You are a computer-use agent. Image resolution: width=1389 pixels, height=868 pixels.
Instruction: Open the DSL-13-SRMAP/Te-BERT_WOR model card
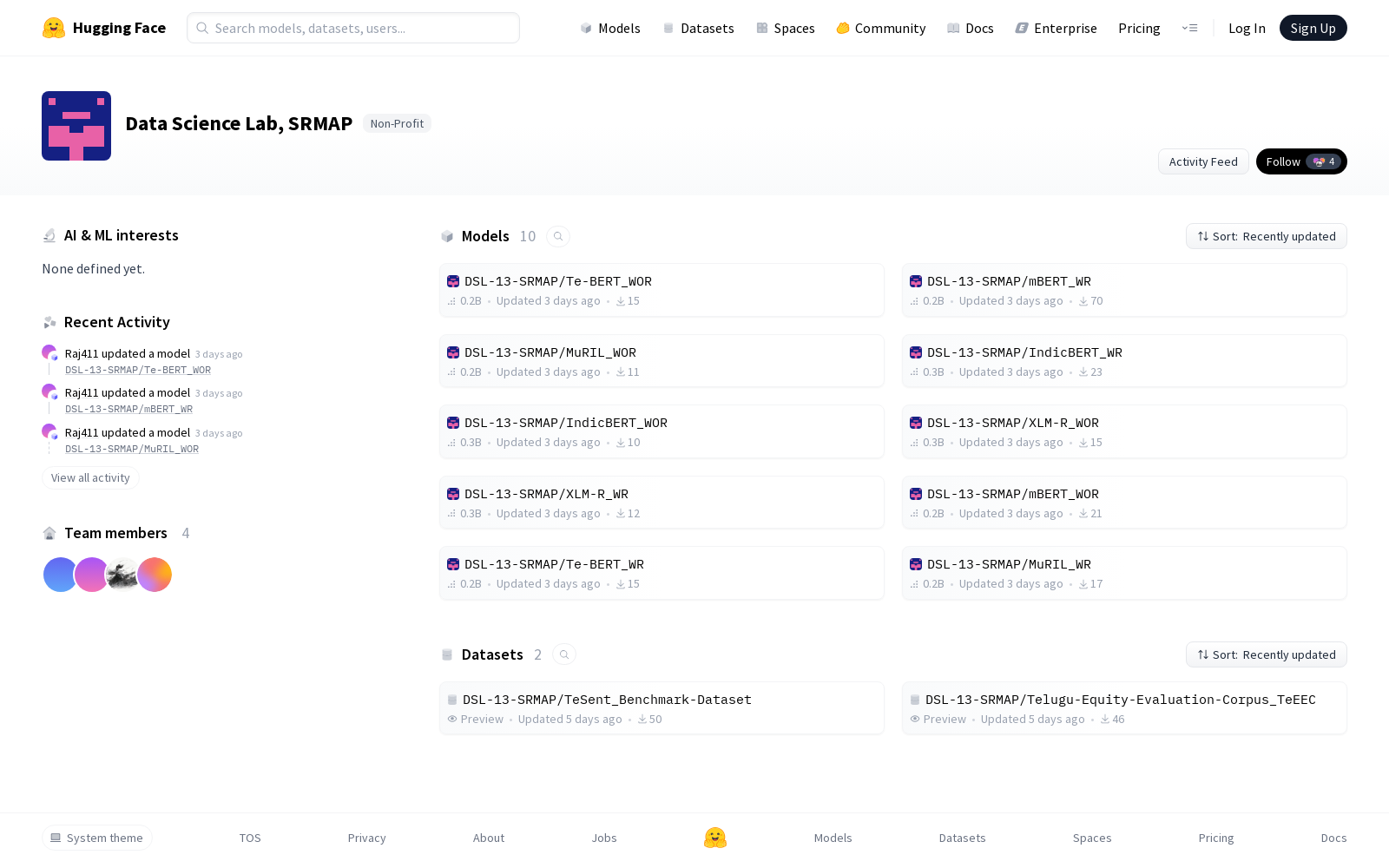[x=662, y=290]
